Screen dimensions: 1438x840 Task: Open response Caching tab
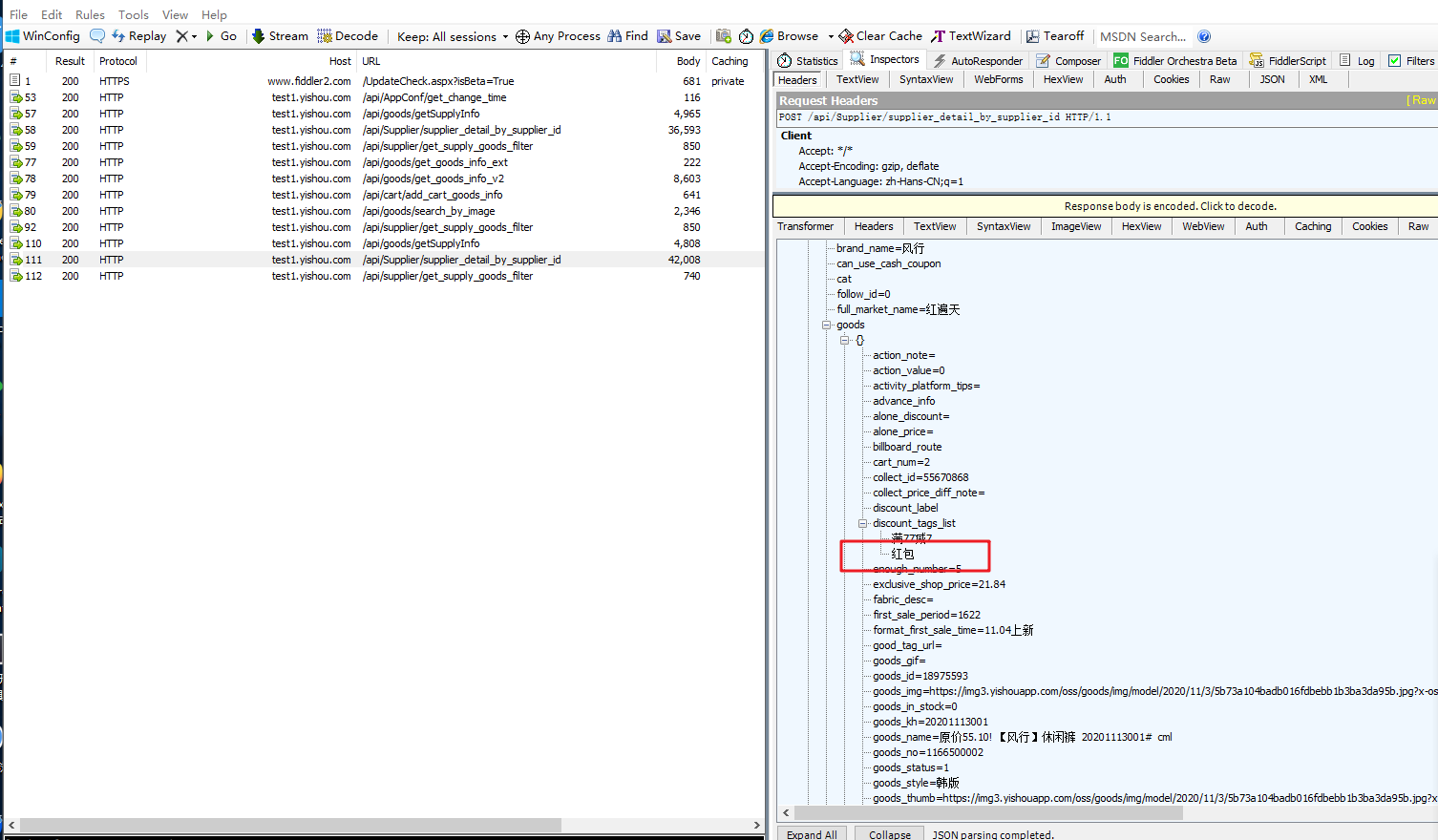click(x=1313, y=227)
